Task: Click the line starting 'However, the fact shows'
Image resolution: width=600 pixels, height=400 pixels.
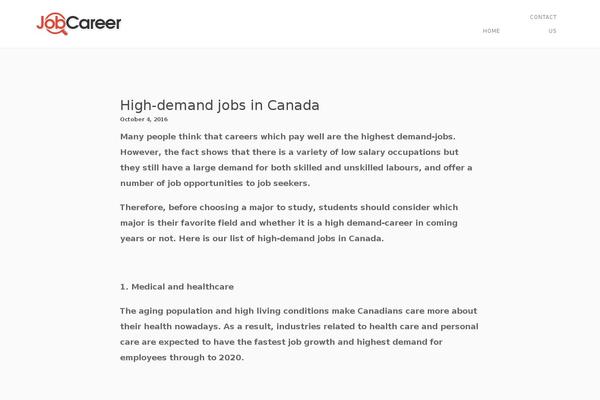Action: coord(289,152)
